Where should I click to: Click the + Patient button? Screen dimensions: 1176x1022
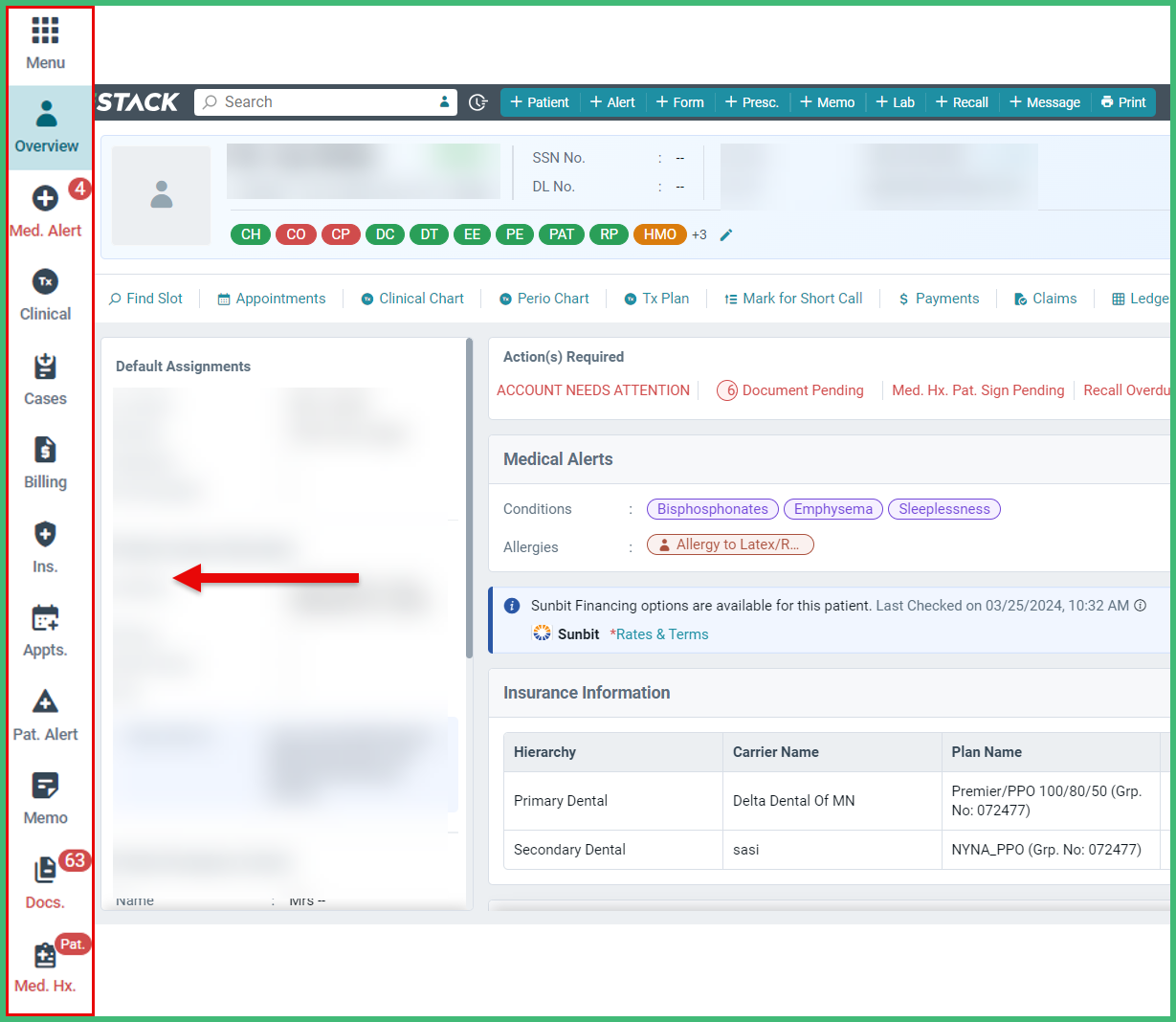click(x=540, y=101)
